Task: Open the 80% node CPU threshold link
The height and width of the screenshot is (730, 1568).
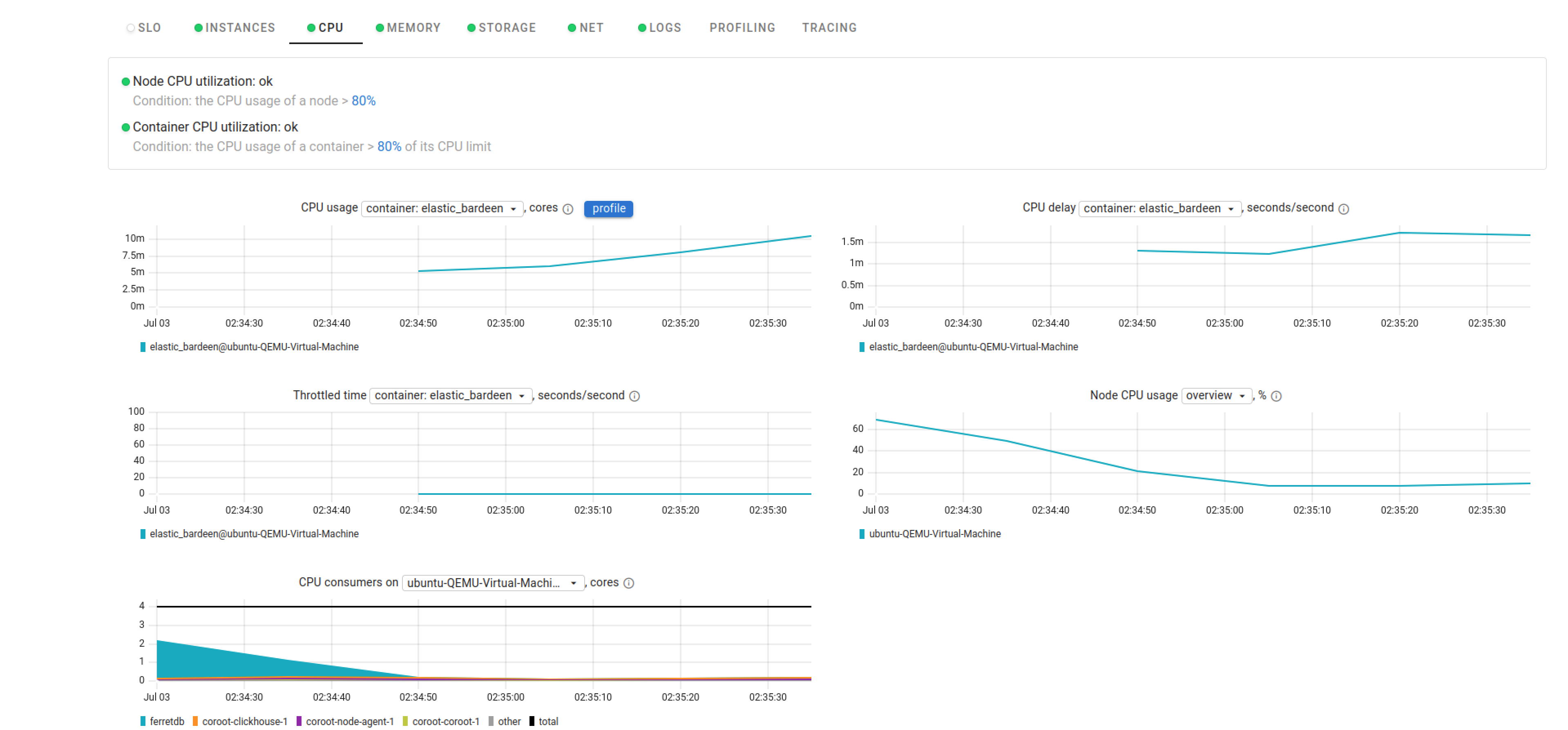Action: coord(363,100)
